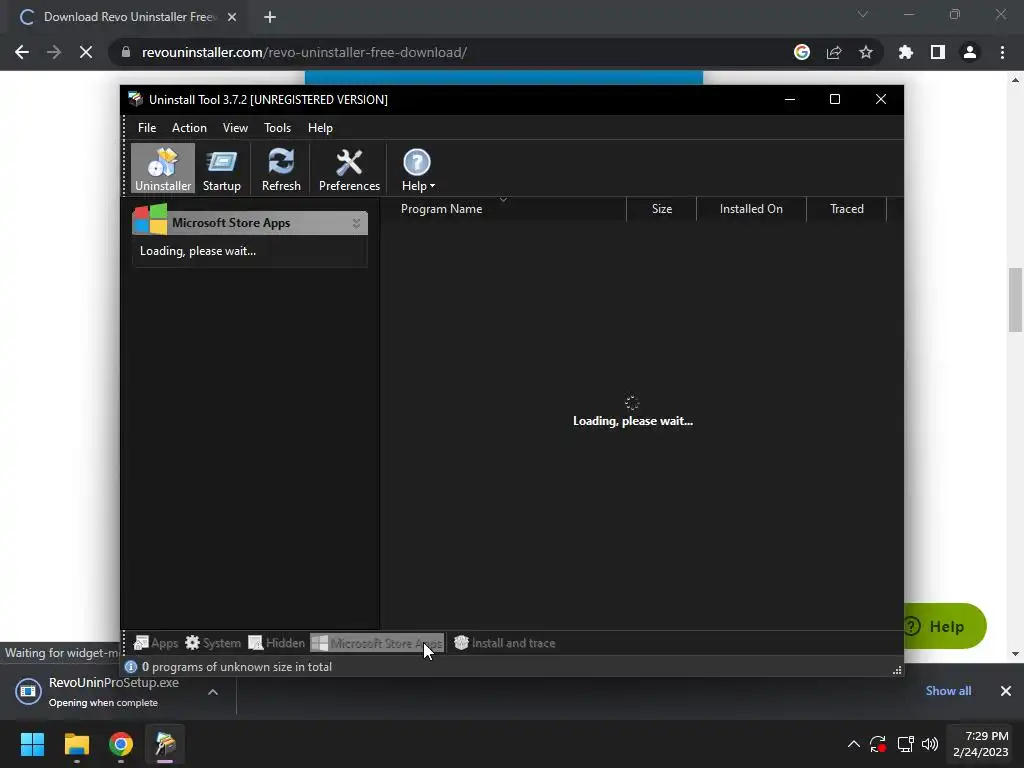Open a new Chrome tab
The width and height of the screenshot is (1024, 768).
tap(270, 17)
